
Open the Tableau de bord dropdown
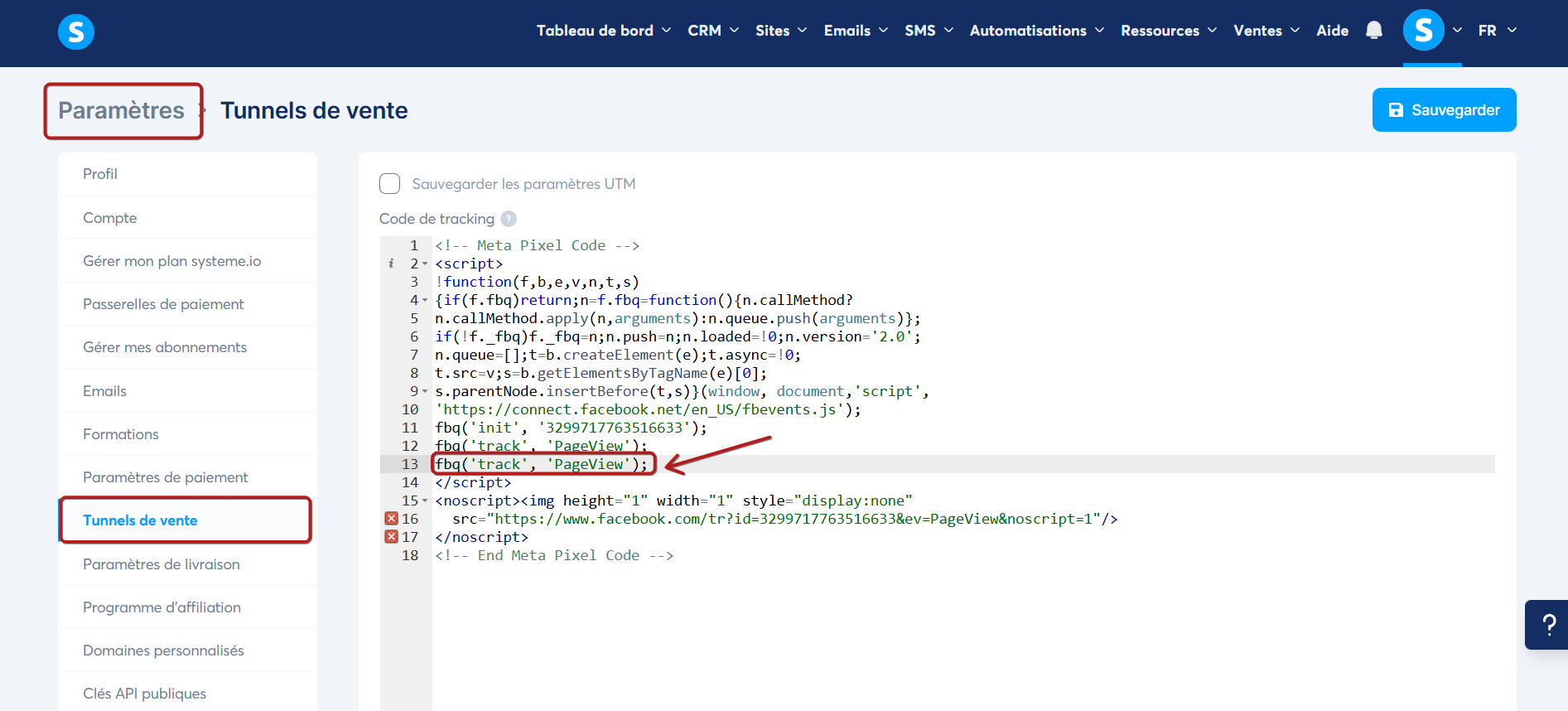pyautogui.click(x=603, y=31)
